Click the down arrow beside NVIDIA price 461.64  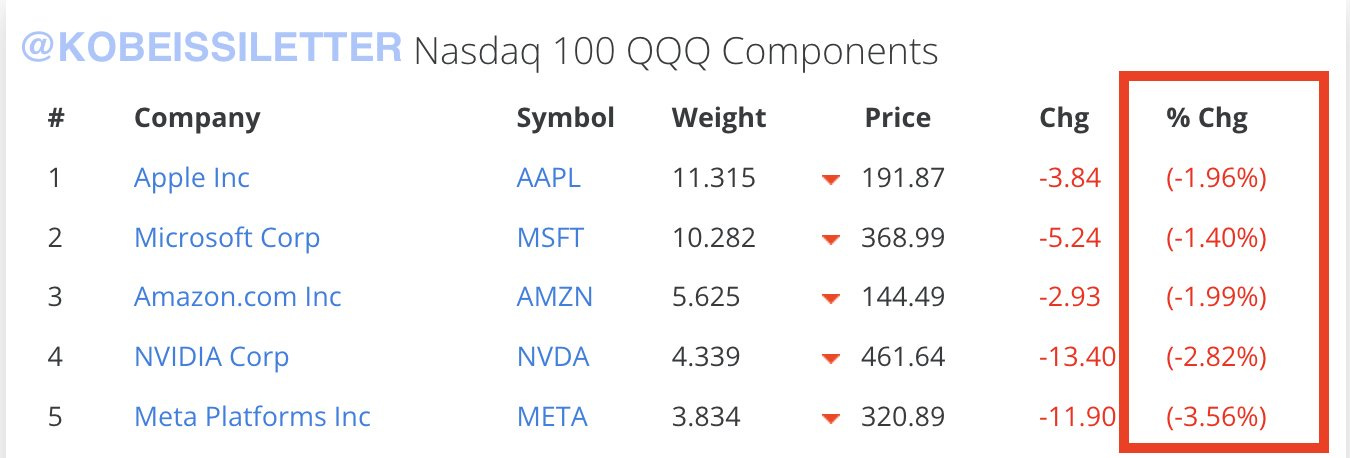pos(829,359)
